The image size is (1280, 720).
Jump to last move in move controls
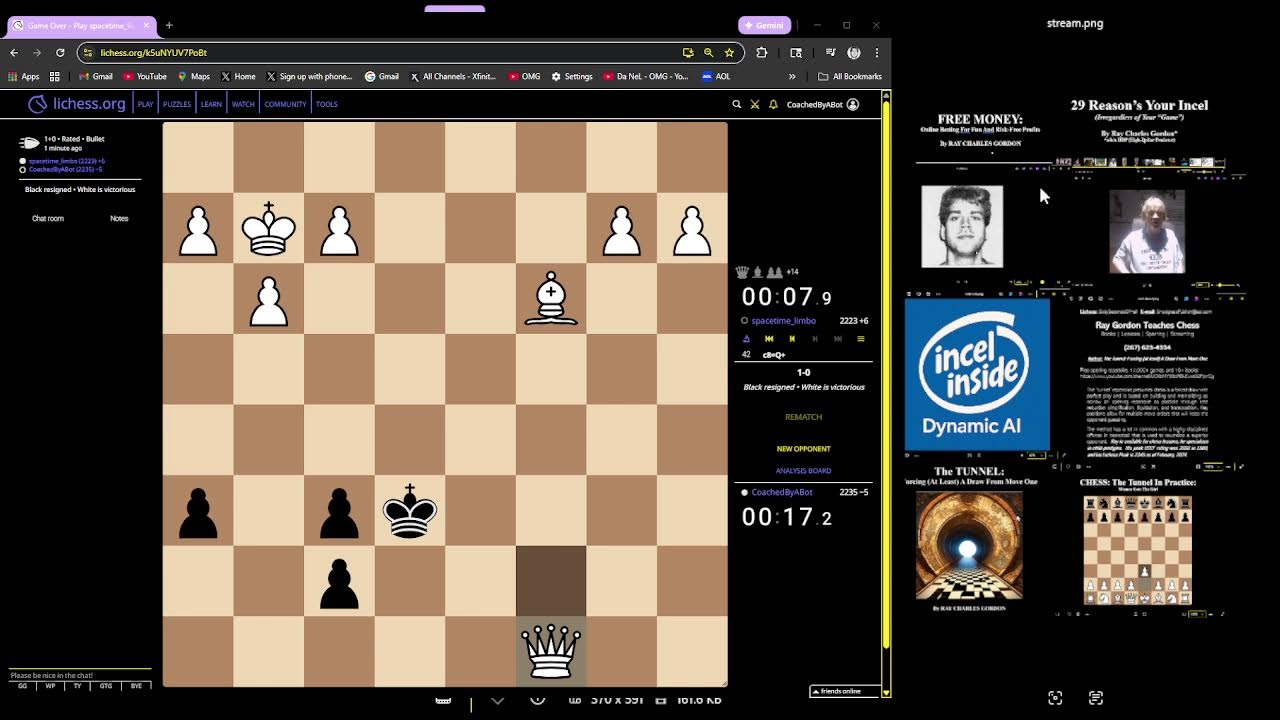click(x=838, y=339)
